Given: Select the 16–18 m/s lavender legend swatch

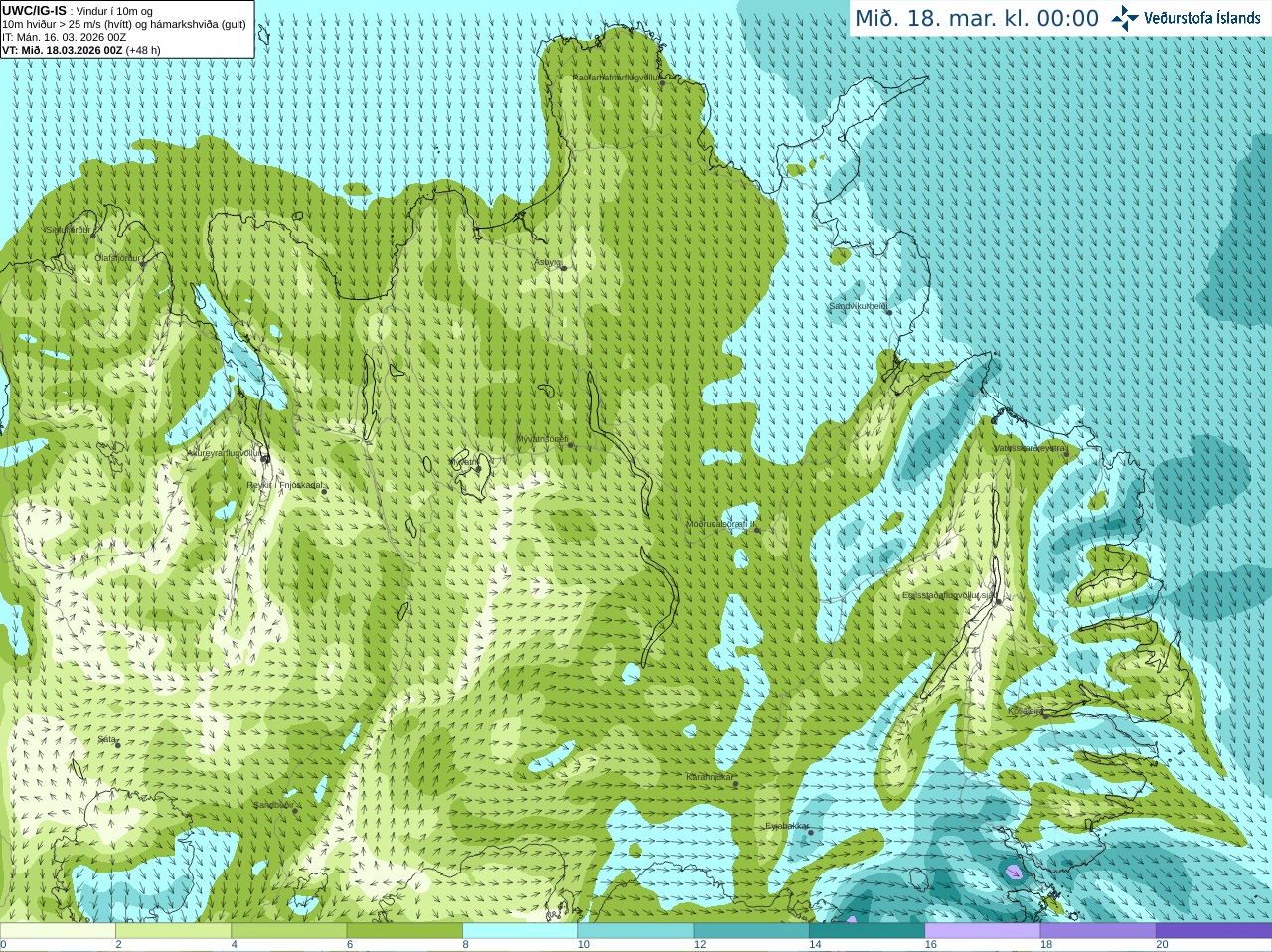Looking at the screenshot, I should click(x=982, y=931).
